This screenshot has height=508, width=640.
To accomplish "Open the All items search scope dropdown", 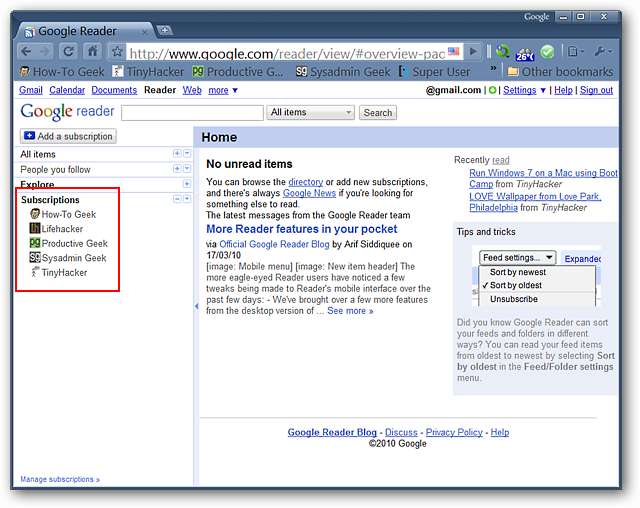I will [311, 113].
